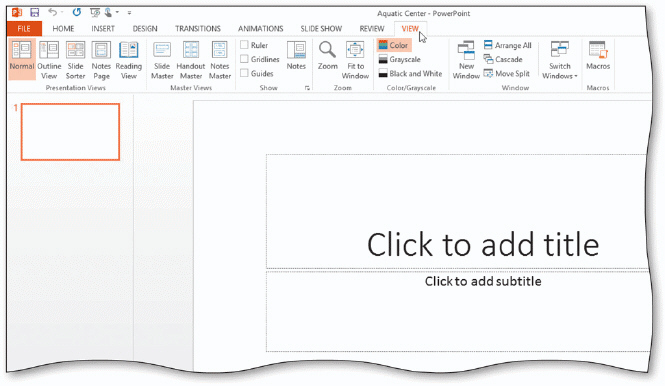Open the Undo history dropdown arrow
This screenshot has height=386, width=665.
(x=62, y=13)
